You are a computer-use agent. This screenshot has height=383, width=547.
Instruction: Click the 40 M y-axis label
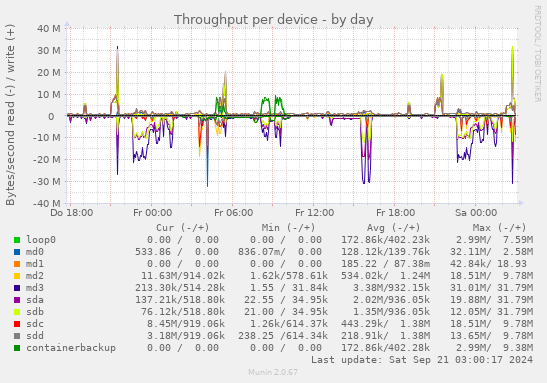[49, 29]
